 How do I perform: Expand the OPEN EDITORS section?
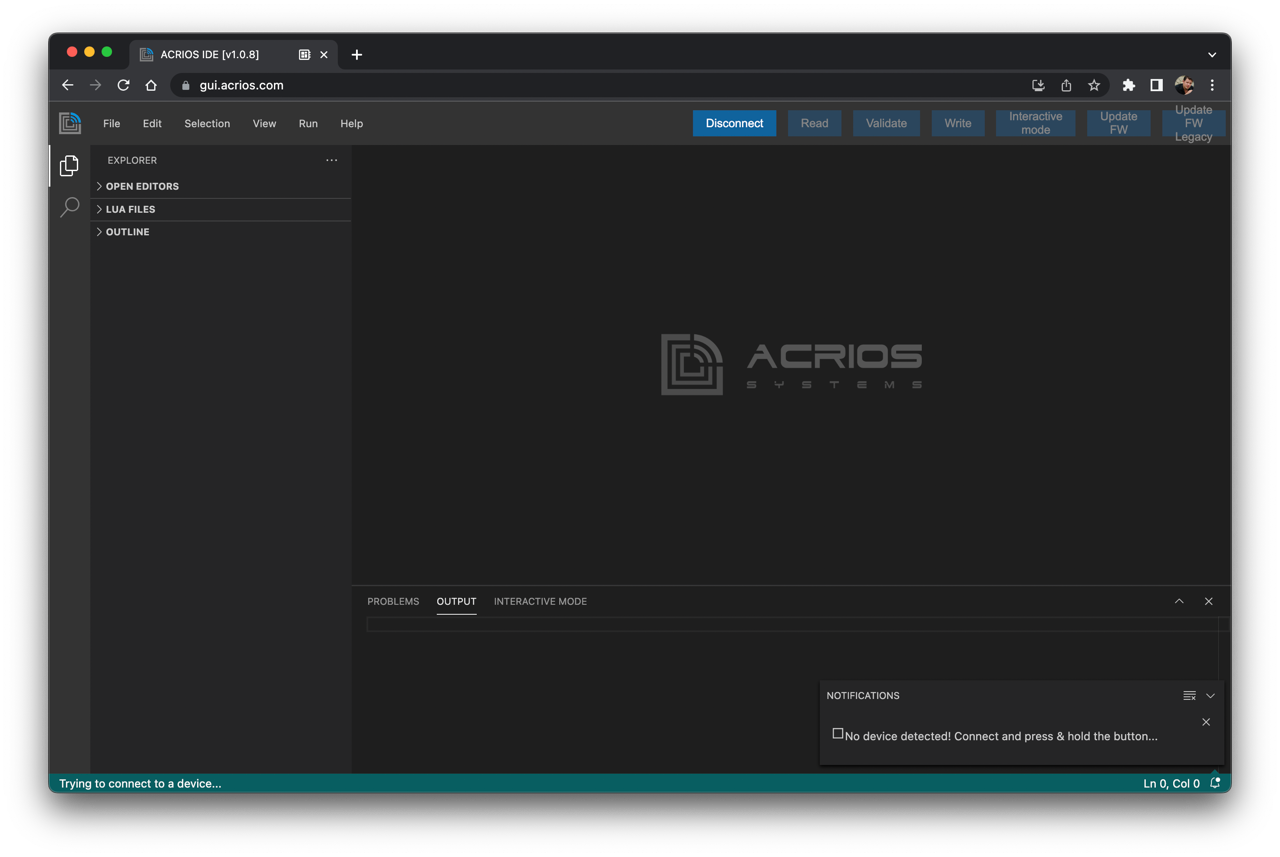pos(221,186)
